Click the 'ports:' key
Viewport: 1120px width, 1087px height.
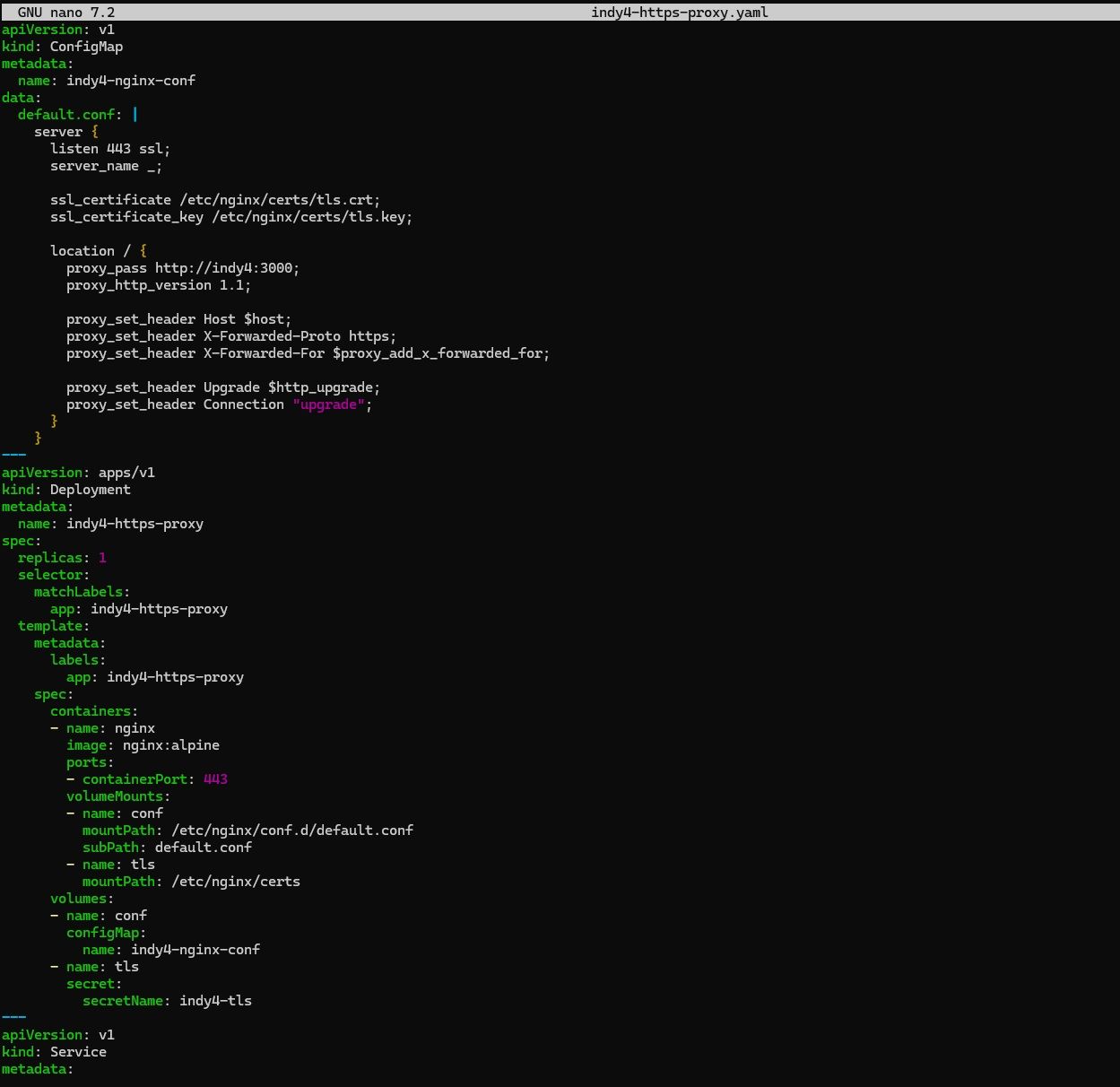(91, 762)
